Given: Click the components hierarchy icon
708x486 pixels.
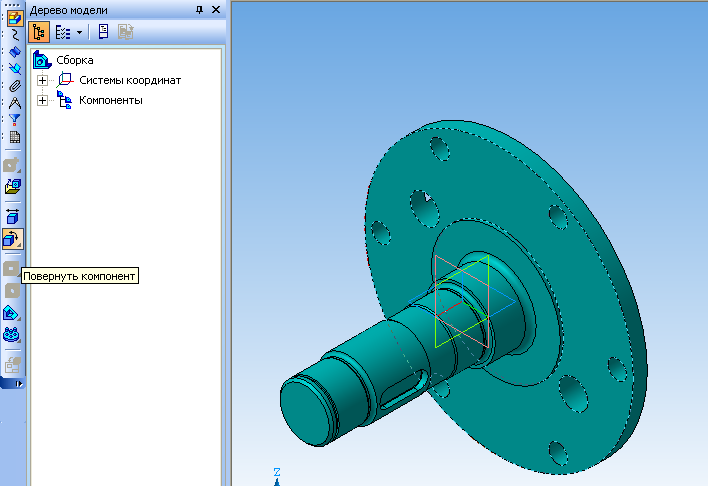Looking at the screenshot, I should (x=64, y=100).
